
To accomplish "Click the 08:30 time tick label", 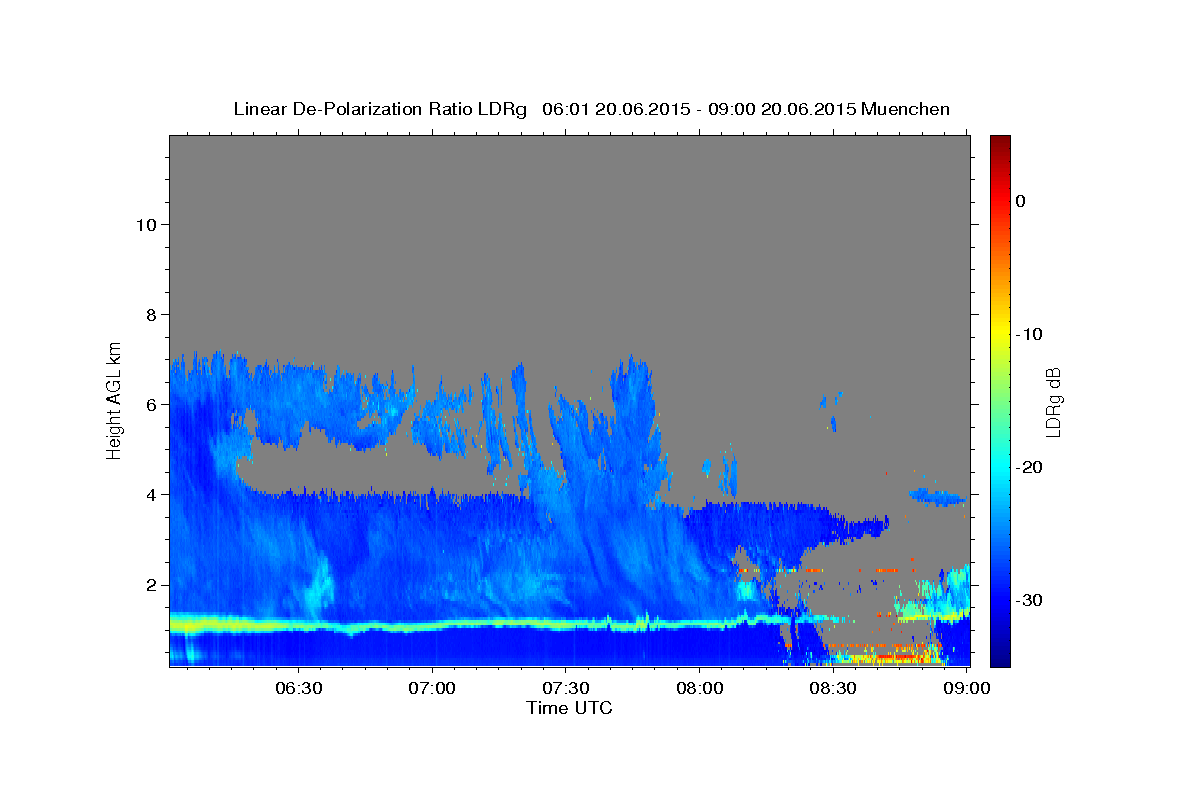I will pyautogui.click(x=833, y=689).
